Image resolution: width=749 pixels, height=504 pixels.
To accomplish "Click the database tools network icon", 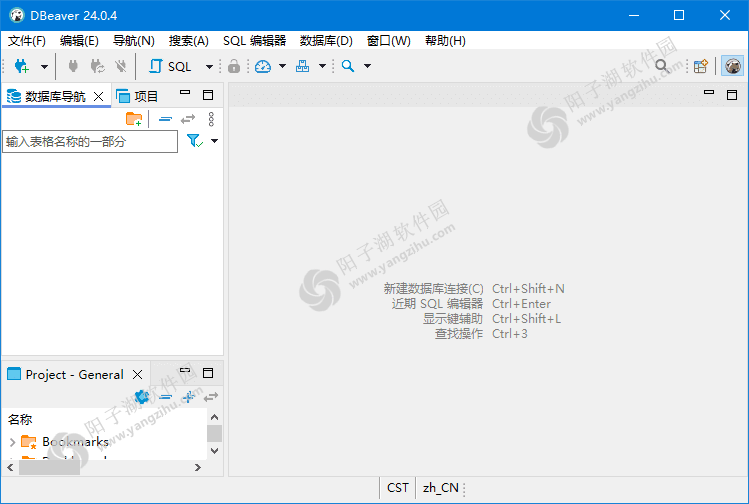I will 302,66.
